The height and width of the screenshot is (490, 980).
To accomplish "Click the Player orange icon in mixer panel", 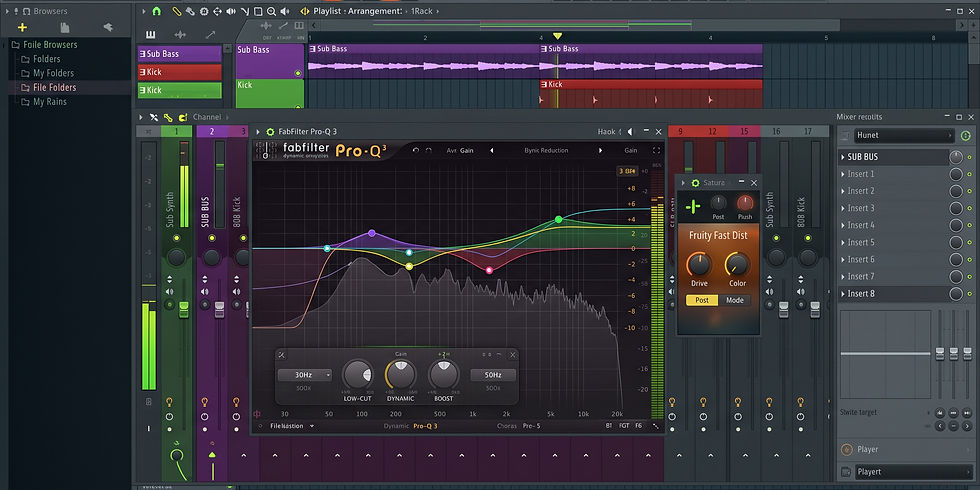I will point(847,449).
